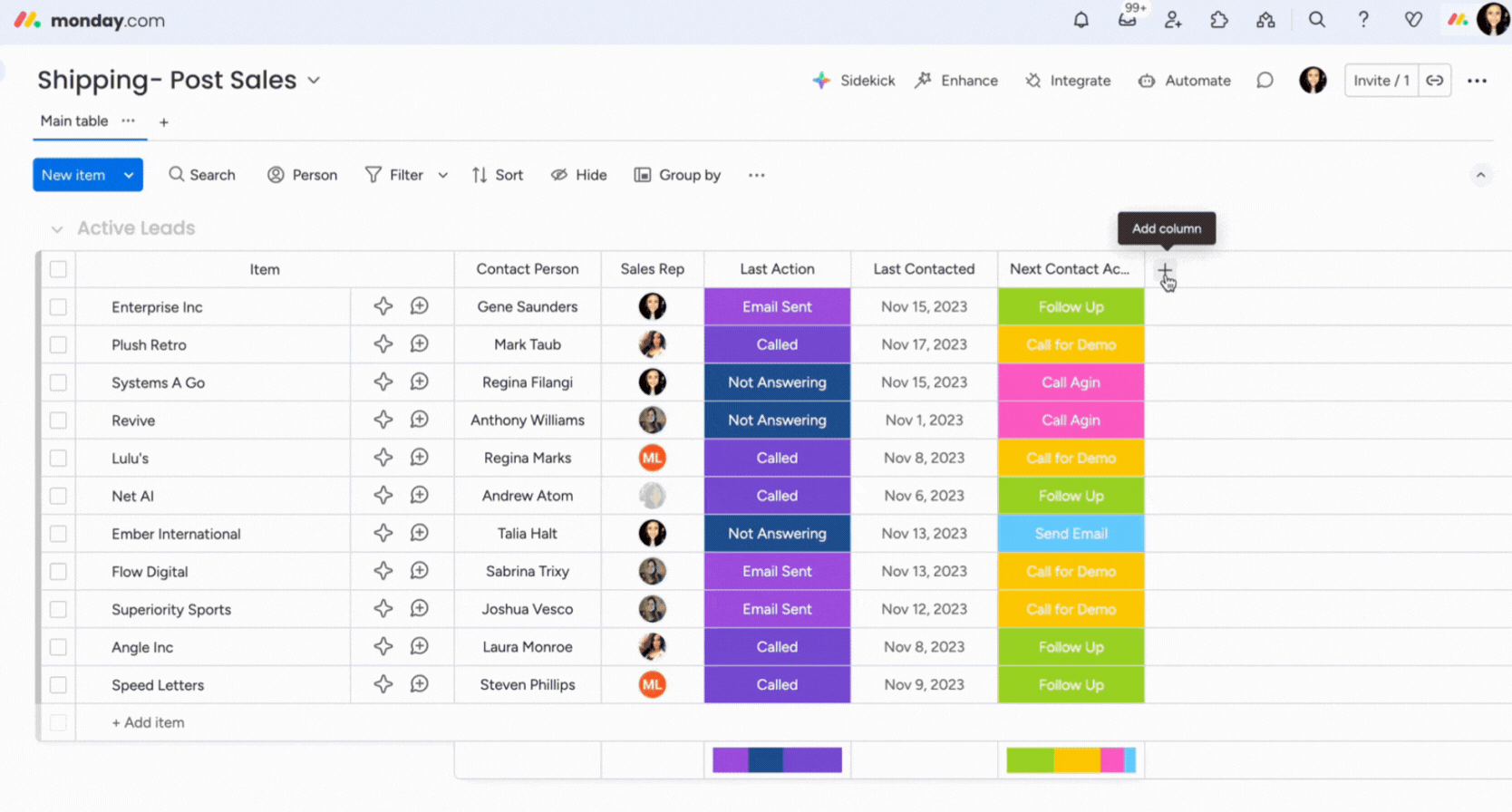
Task: Open the New item dropdown arrow
Action: pos(129,175)
